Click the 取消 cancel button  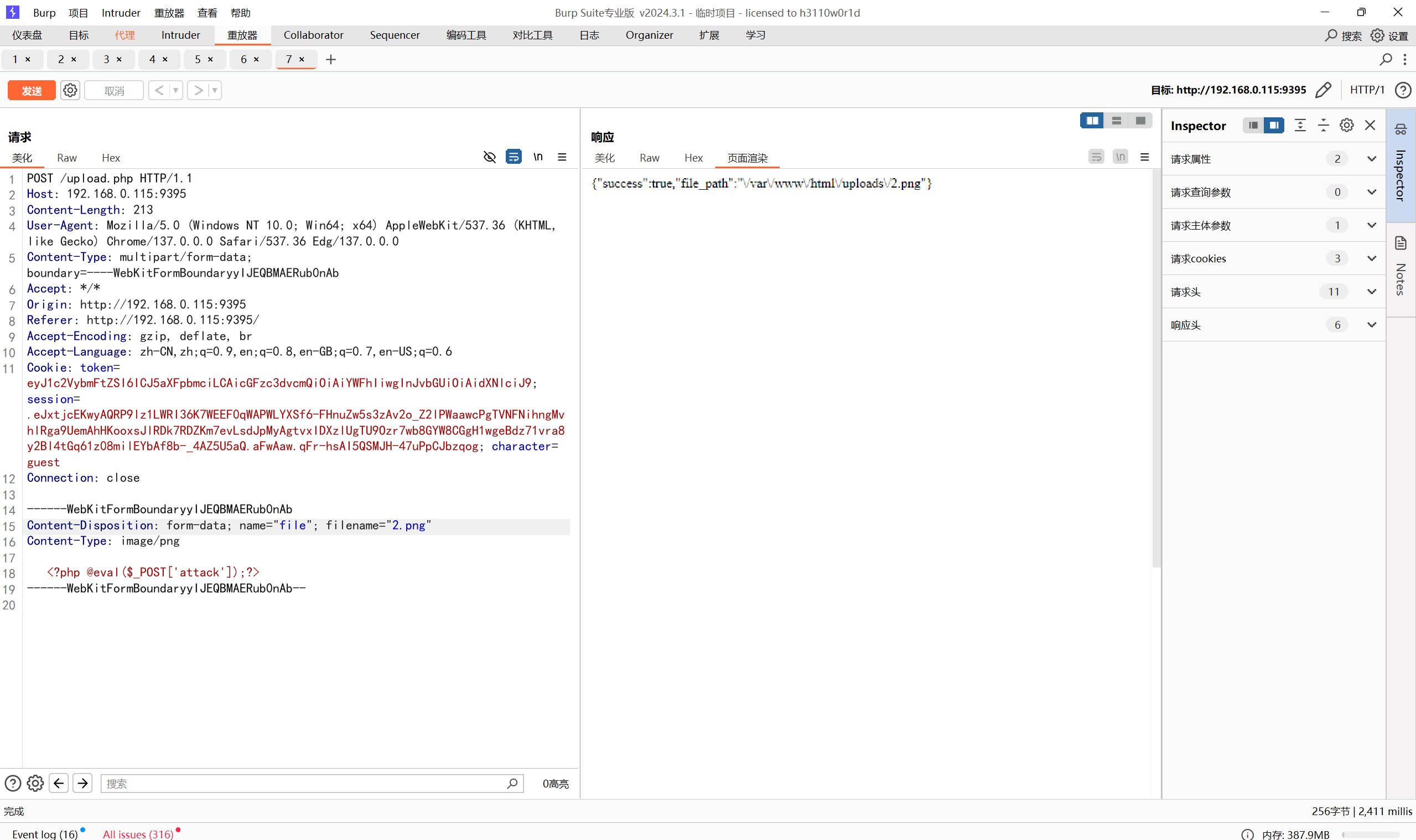pos(114,91)
